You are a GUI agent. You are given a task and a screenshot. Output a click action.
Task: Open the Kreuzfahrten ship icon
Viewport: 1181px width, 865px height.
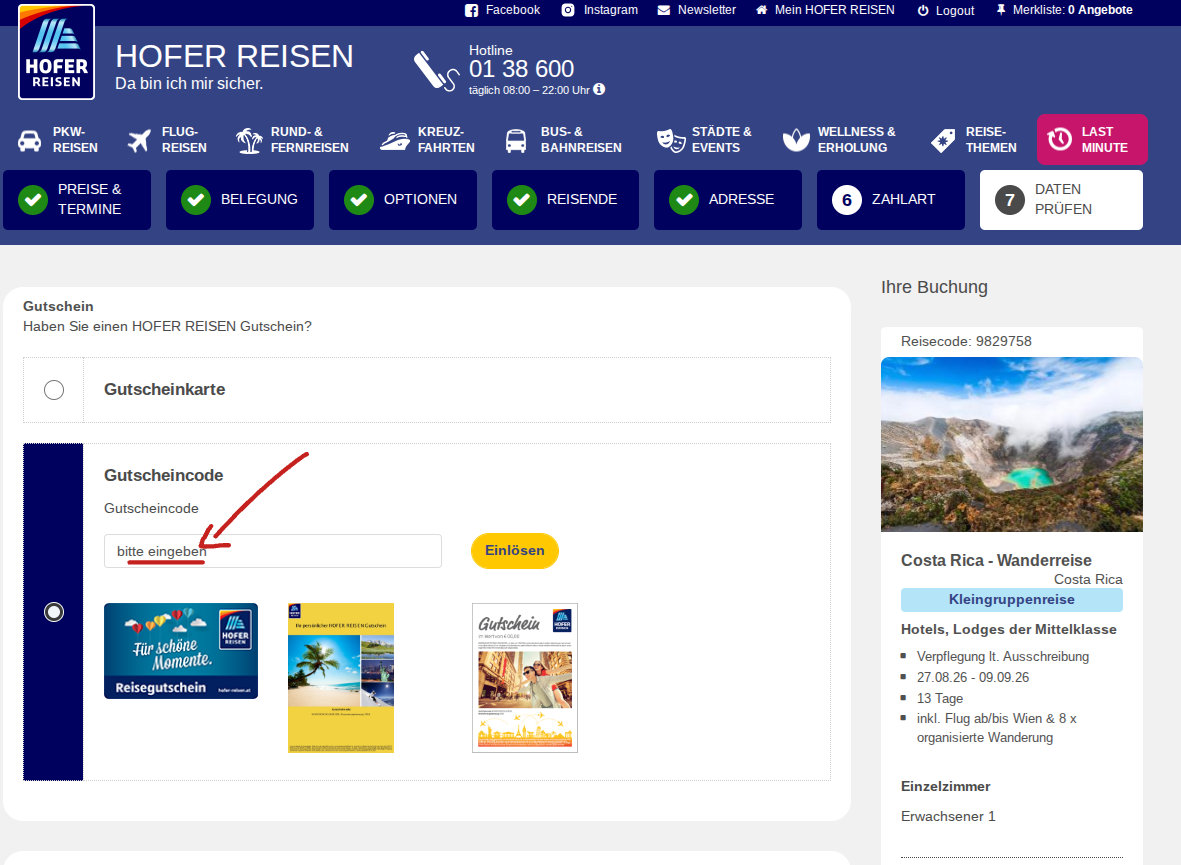[395, 140]
